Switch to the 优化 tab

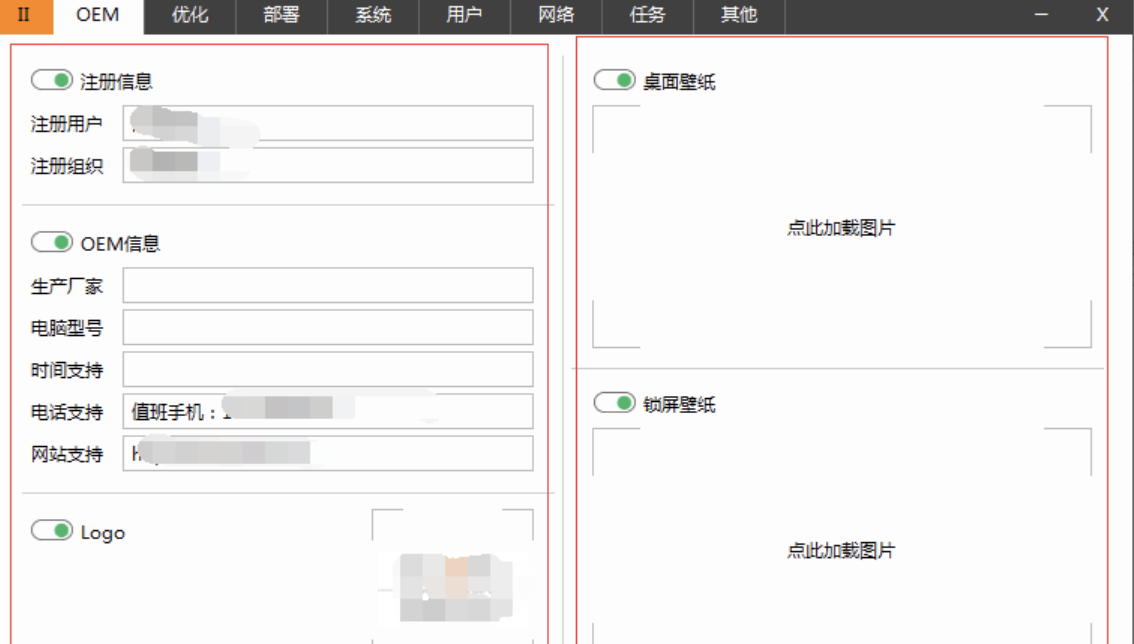pos(189,14)
